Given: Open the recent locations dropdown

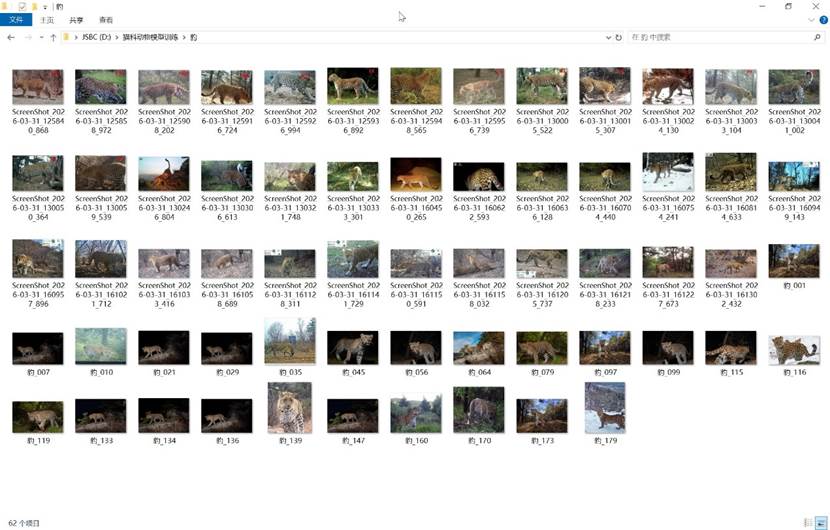Looking at the screenshot, I should tap(41, 37).
